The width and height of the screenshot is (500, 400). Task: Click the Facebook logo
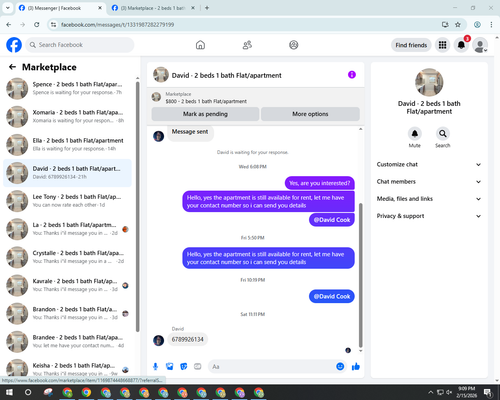(14, 45)
